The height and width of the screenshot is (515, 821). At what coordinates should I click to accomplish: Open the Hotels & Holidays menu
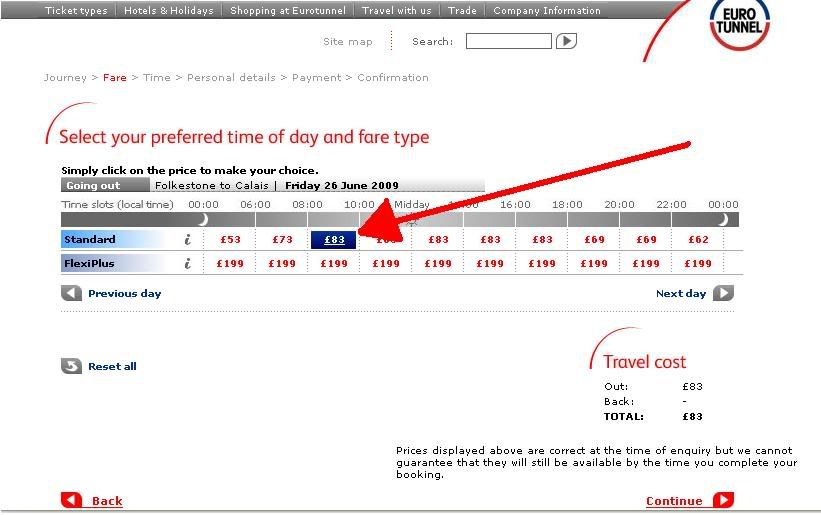coord(169,10)
